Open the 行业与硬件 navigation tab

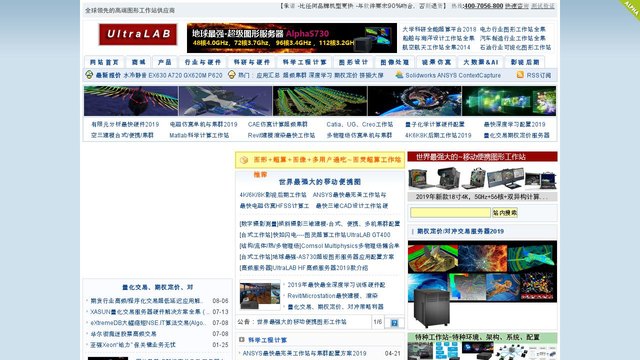coord(202,62)
